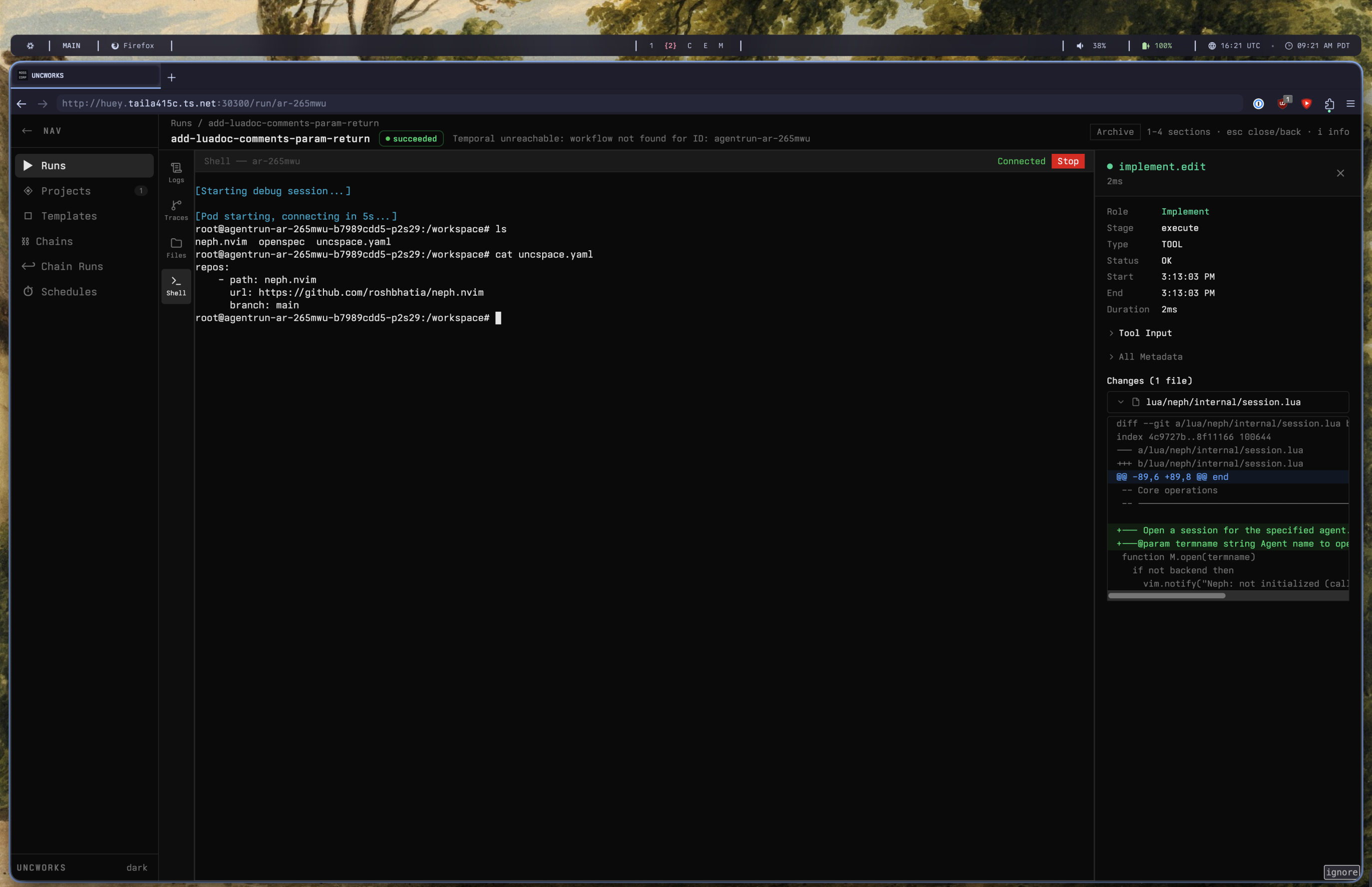Open the Traces panel icon
This screenshot has width=1372, height=887.
tap(176, 210)
